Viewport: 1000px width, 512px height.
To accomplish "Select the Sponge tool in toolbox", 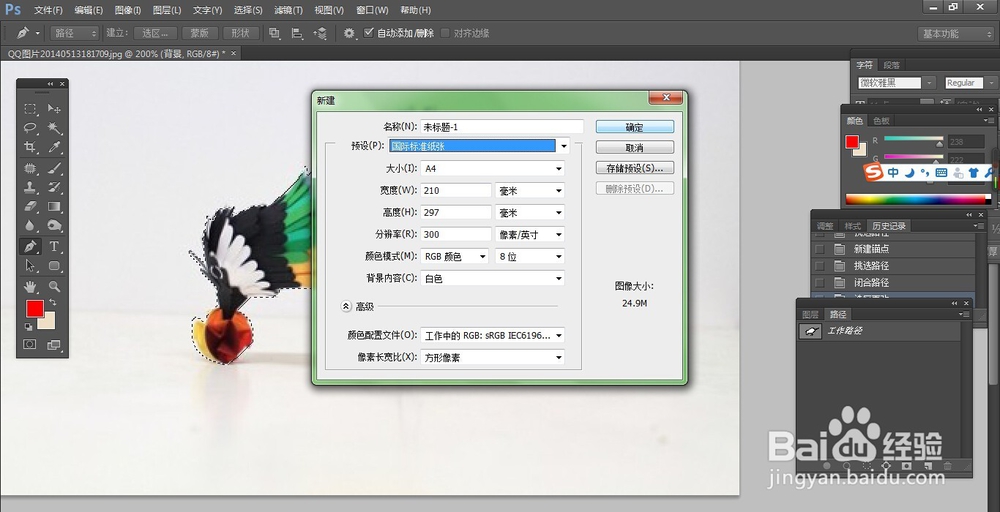I will click(54, 225).
